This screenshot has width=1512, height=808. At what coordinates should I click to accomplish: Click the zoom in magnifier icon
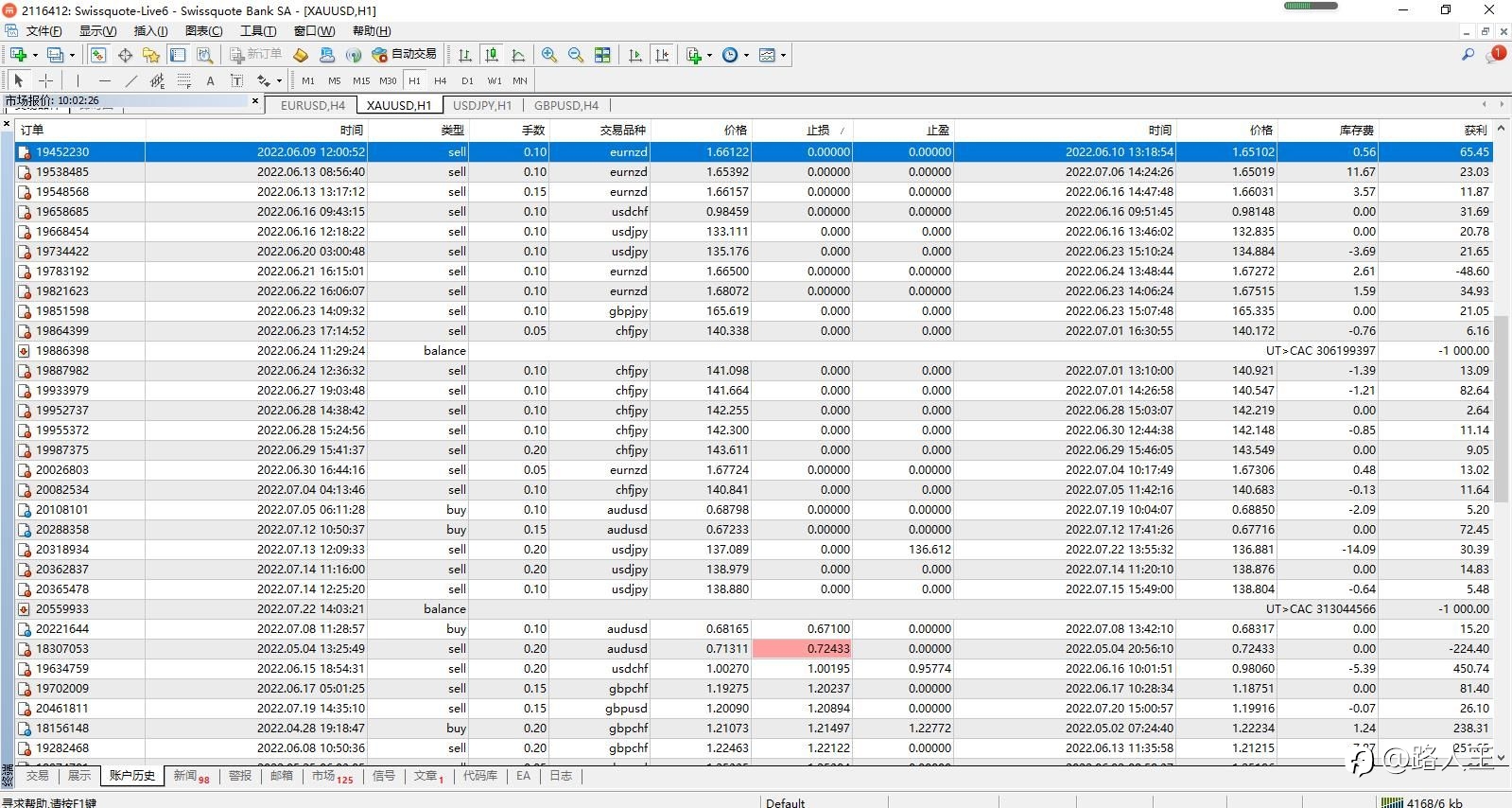pyautogui.click(x=549, y=55)
